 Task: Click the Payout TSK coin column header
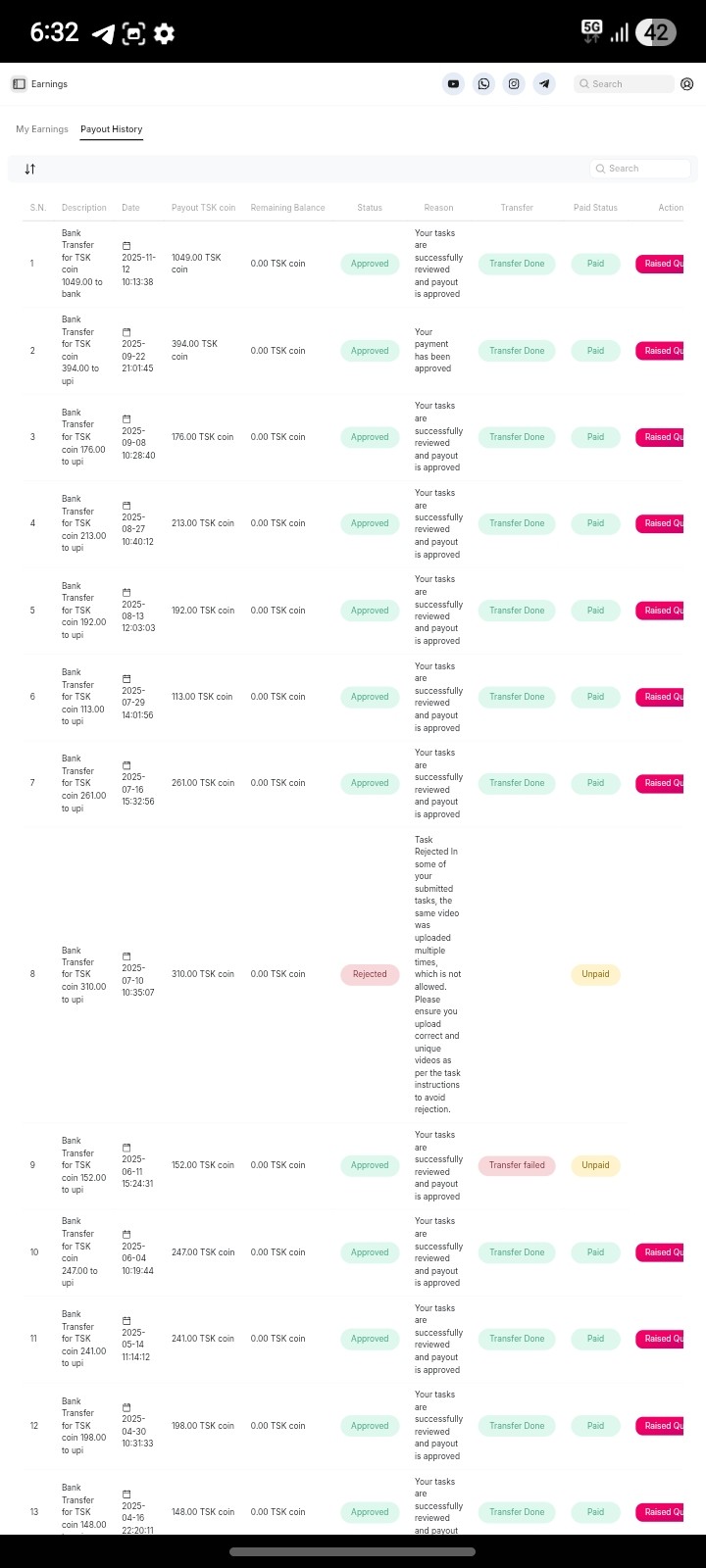(x=203, y=208)
